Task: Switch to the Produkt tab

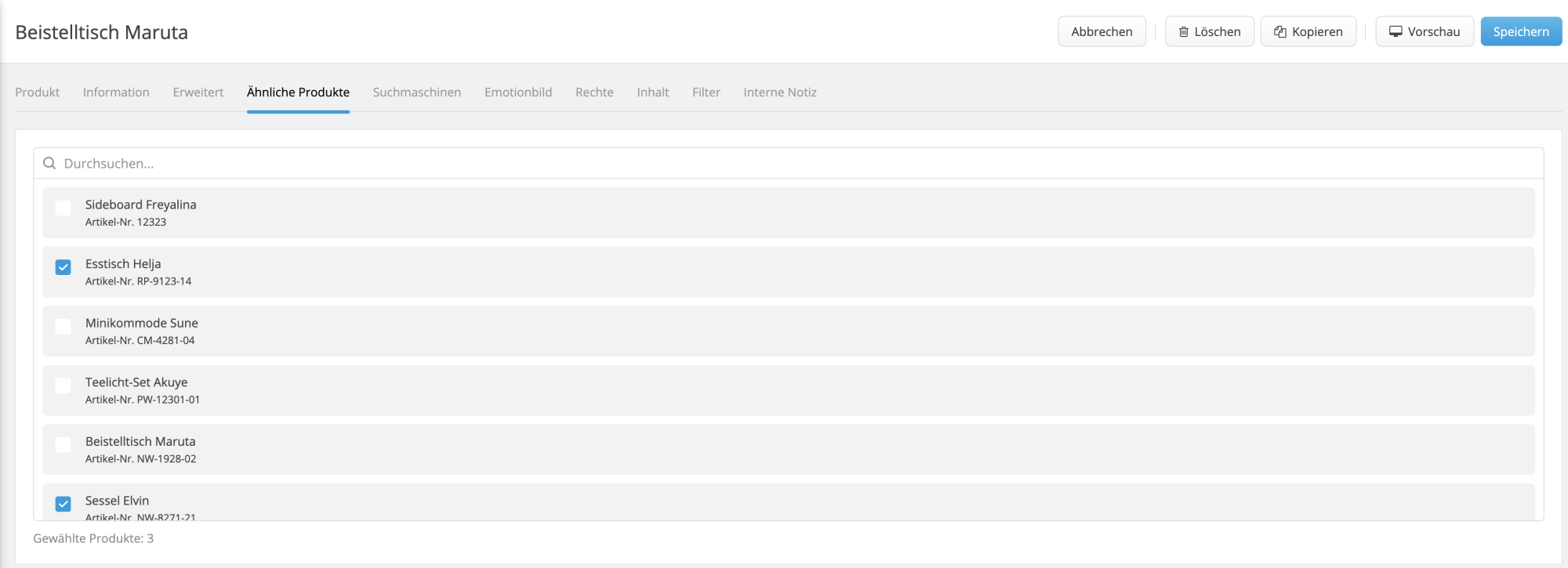Action: [38, 92]
